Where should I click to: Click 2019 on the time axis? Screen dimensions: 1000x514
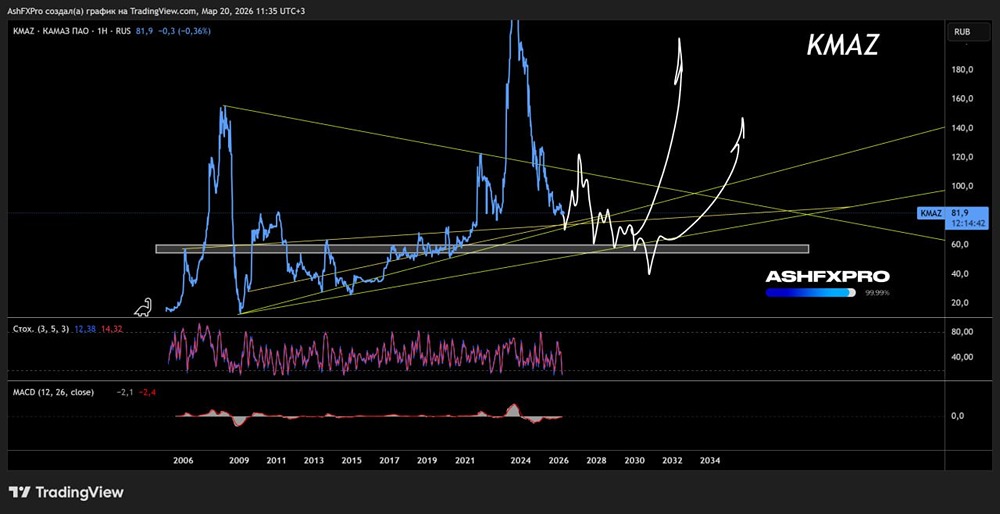[427, 460]
